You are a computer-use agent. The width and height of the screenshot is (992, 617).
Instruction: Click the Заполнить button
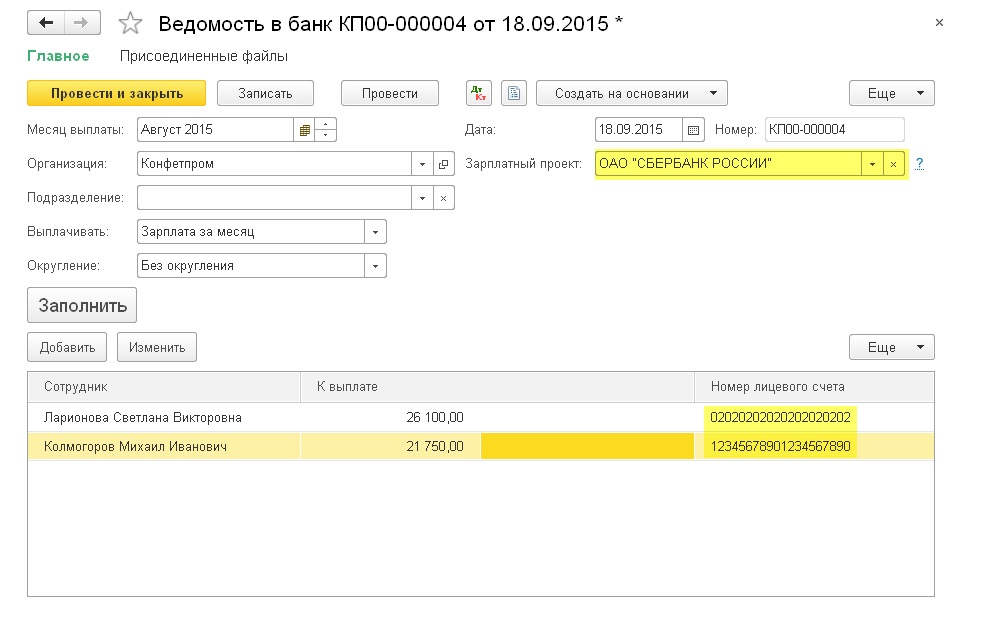[82, 305]
